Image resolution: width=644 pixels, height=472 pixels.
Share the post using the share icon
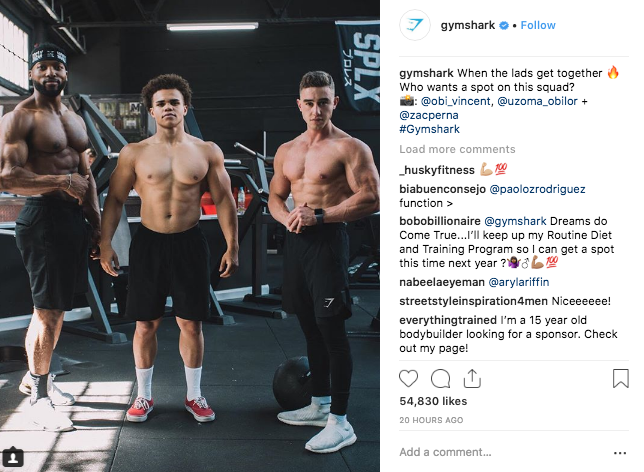(472, 378)
